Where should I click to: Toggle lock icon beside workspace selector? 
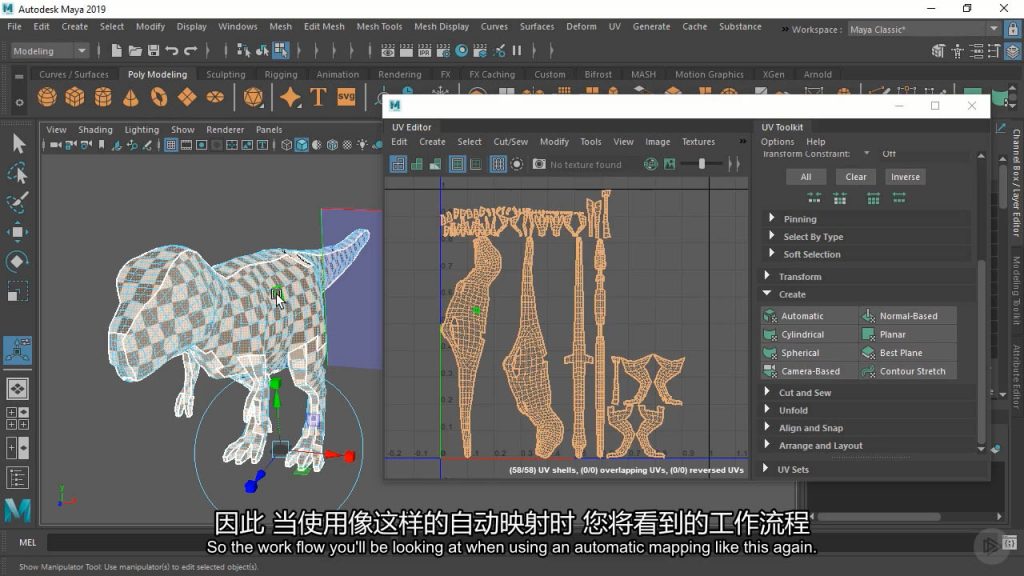1013,29
